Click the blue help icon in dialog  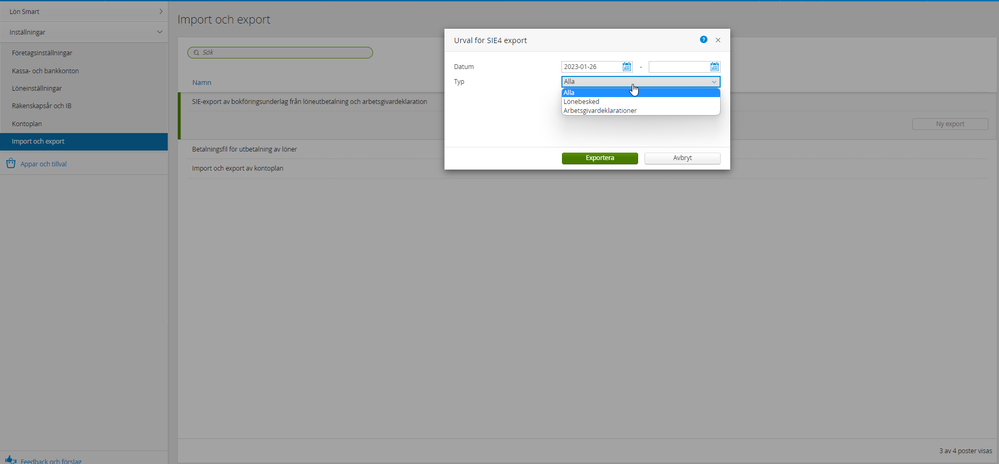pyautogui.click(x=704, y=40)
